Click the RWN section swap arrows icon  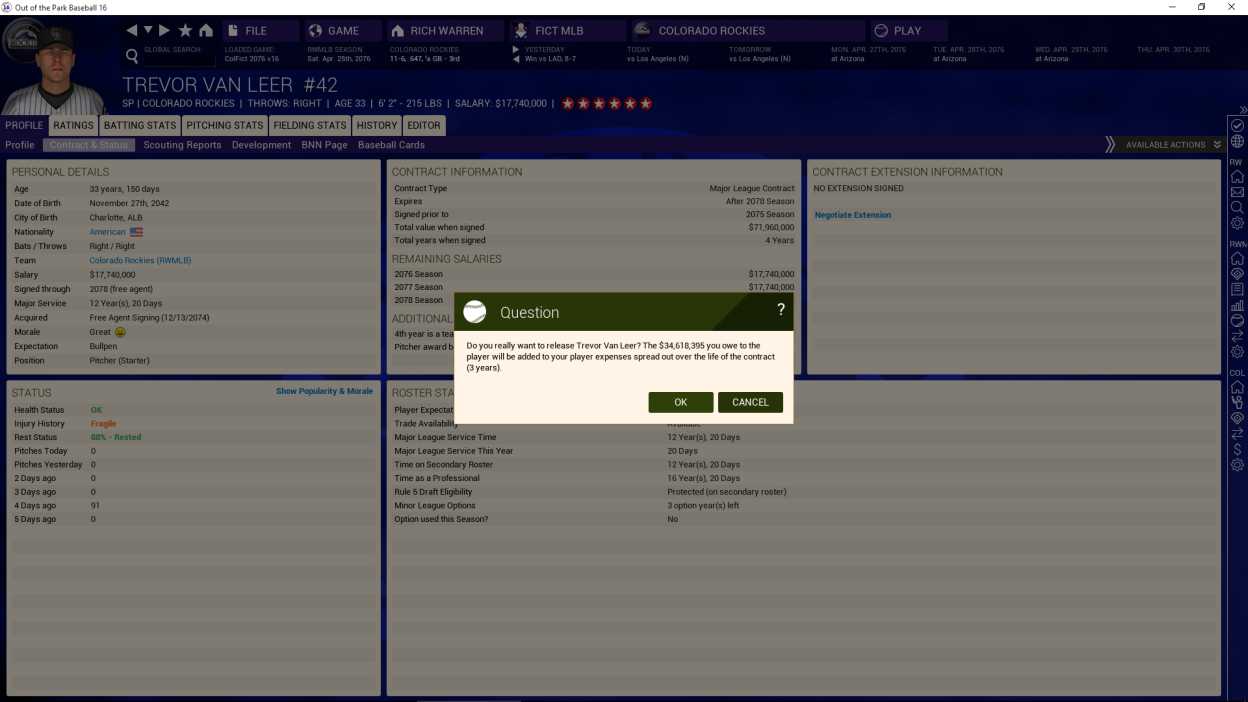tap(1237, 337)
